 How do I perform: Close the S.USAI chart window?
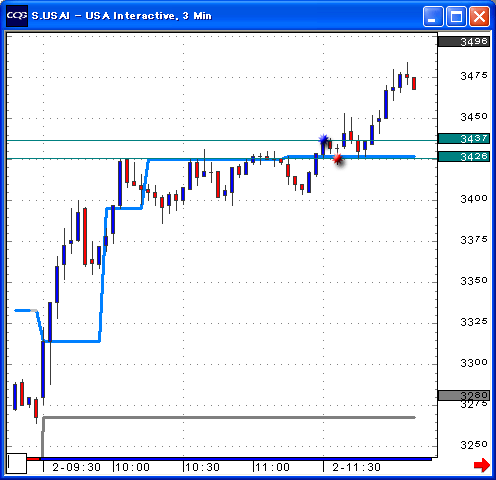coord(479,16)
